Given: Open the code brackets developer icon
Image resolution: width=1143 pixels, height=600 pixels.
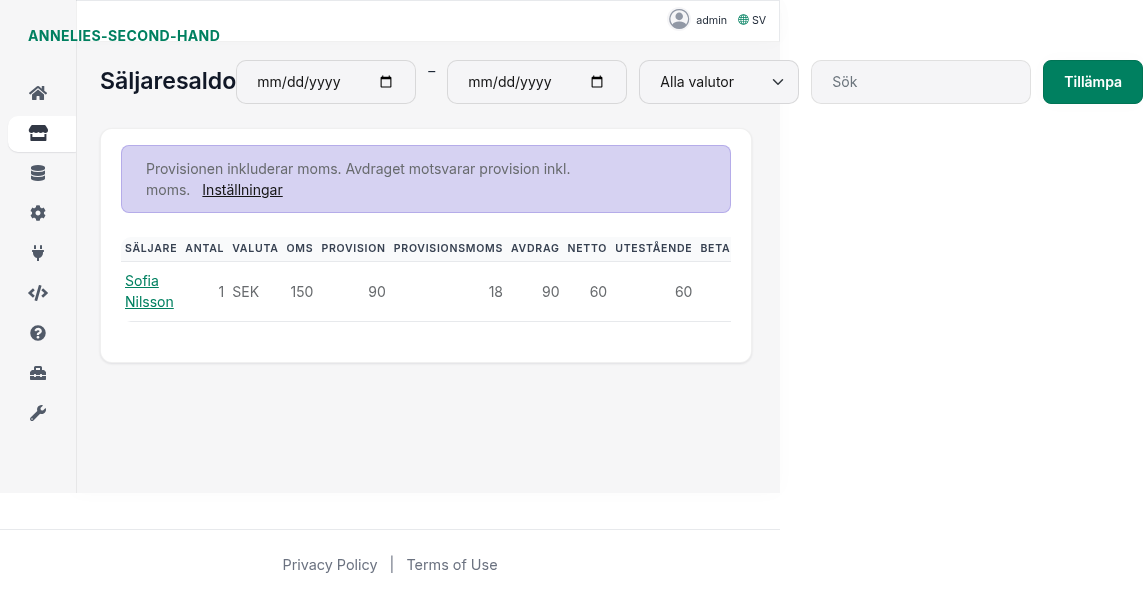Looking at the screenshot, I should click(38, 293).
